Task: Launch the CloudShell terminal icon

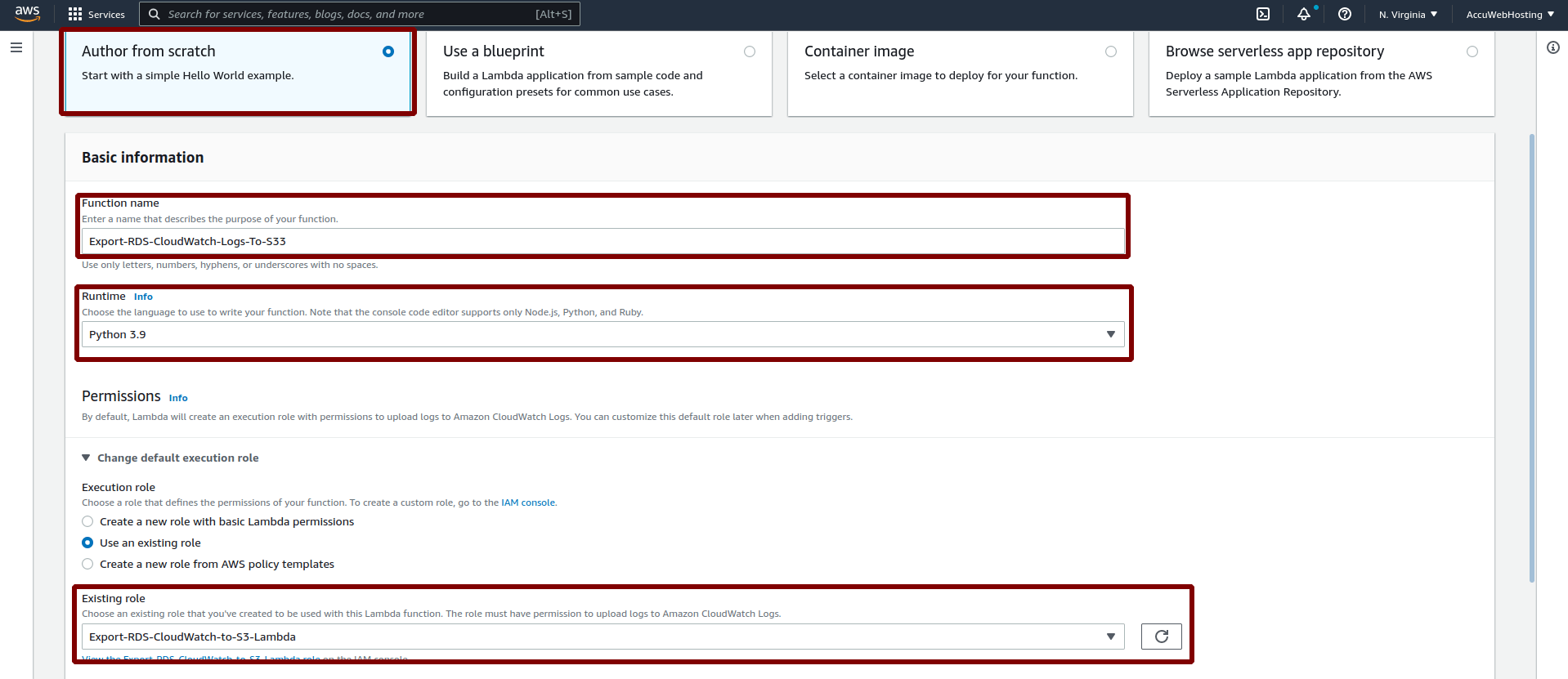Action: pyautogui.click(x=1263, y=14)
